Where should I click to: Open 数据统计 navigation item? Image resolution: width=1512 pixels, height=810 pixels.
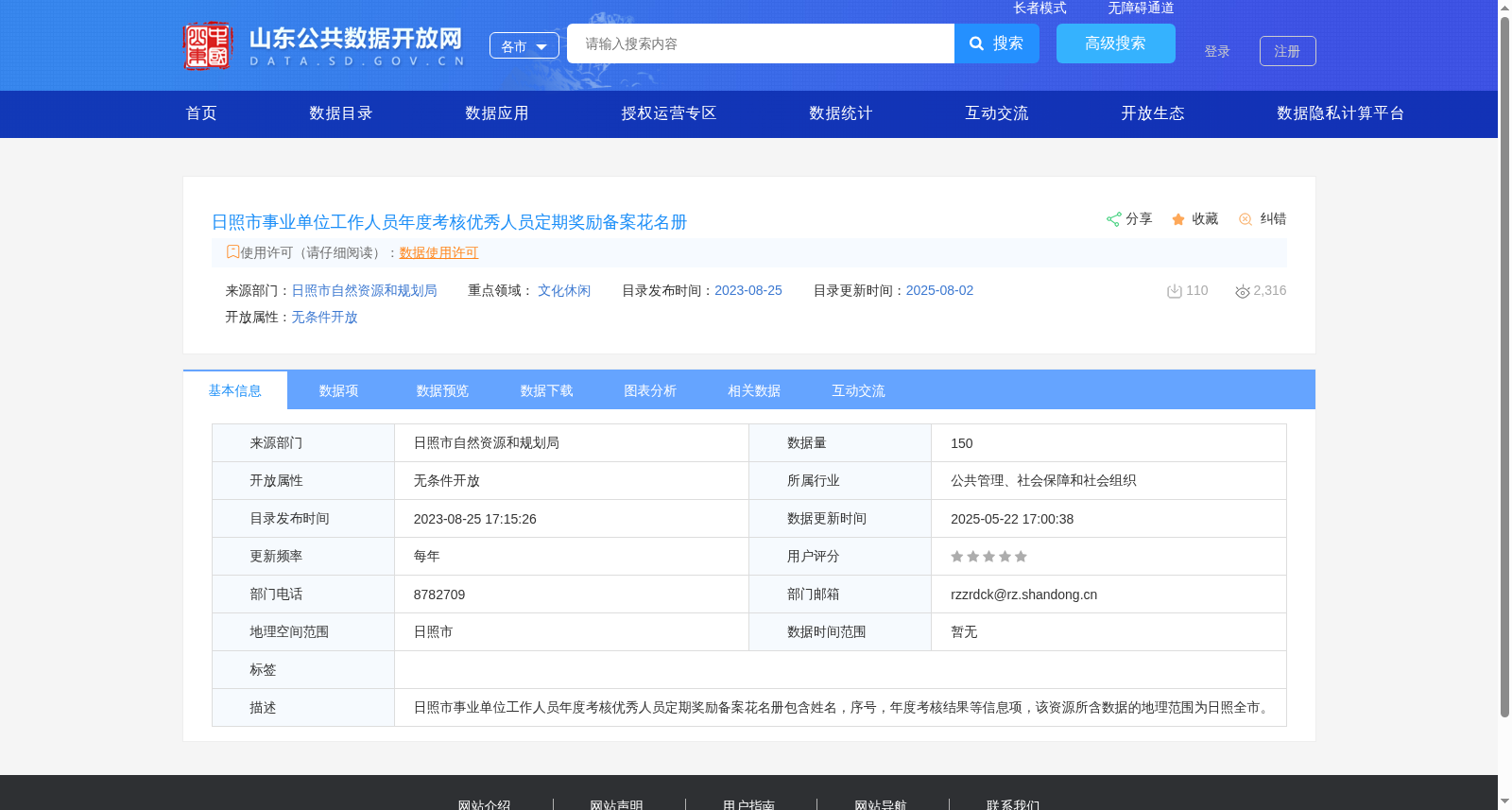[841, 113]
